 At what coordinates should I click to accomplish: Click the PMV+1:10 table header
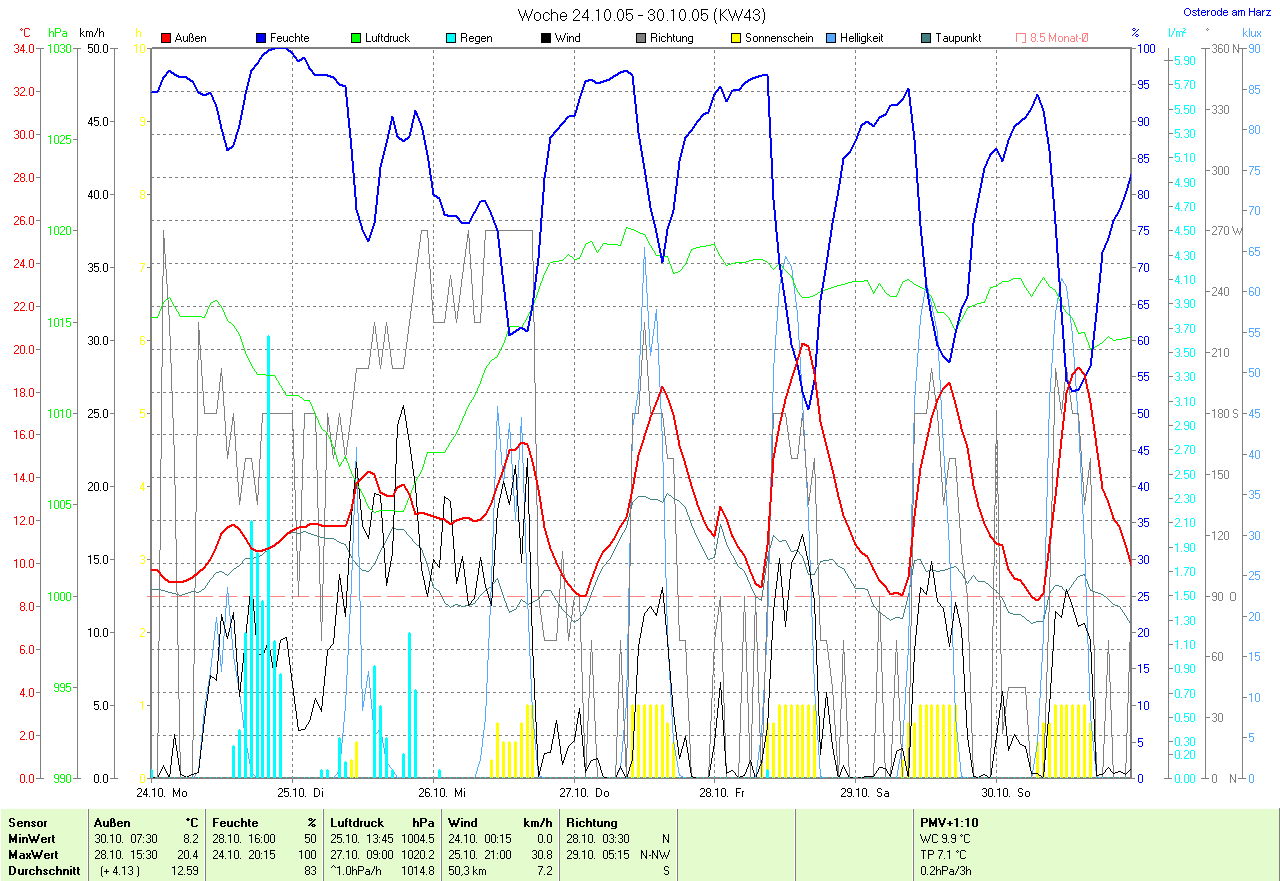point(950,823)
